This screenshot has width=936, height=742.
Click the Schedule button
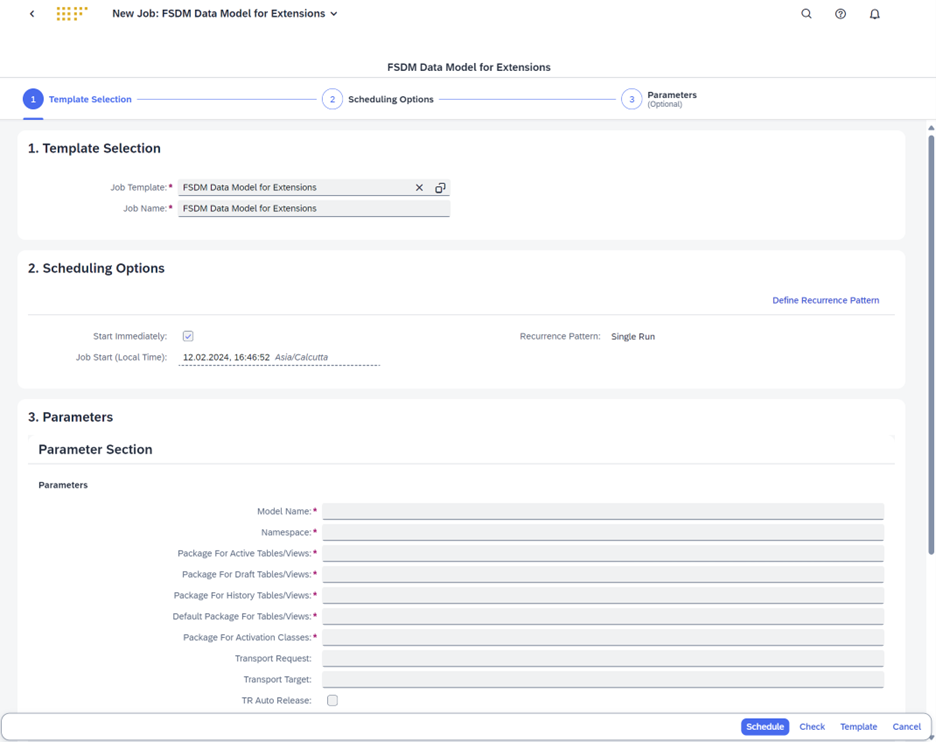[764, 727]
